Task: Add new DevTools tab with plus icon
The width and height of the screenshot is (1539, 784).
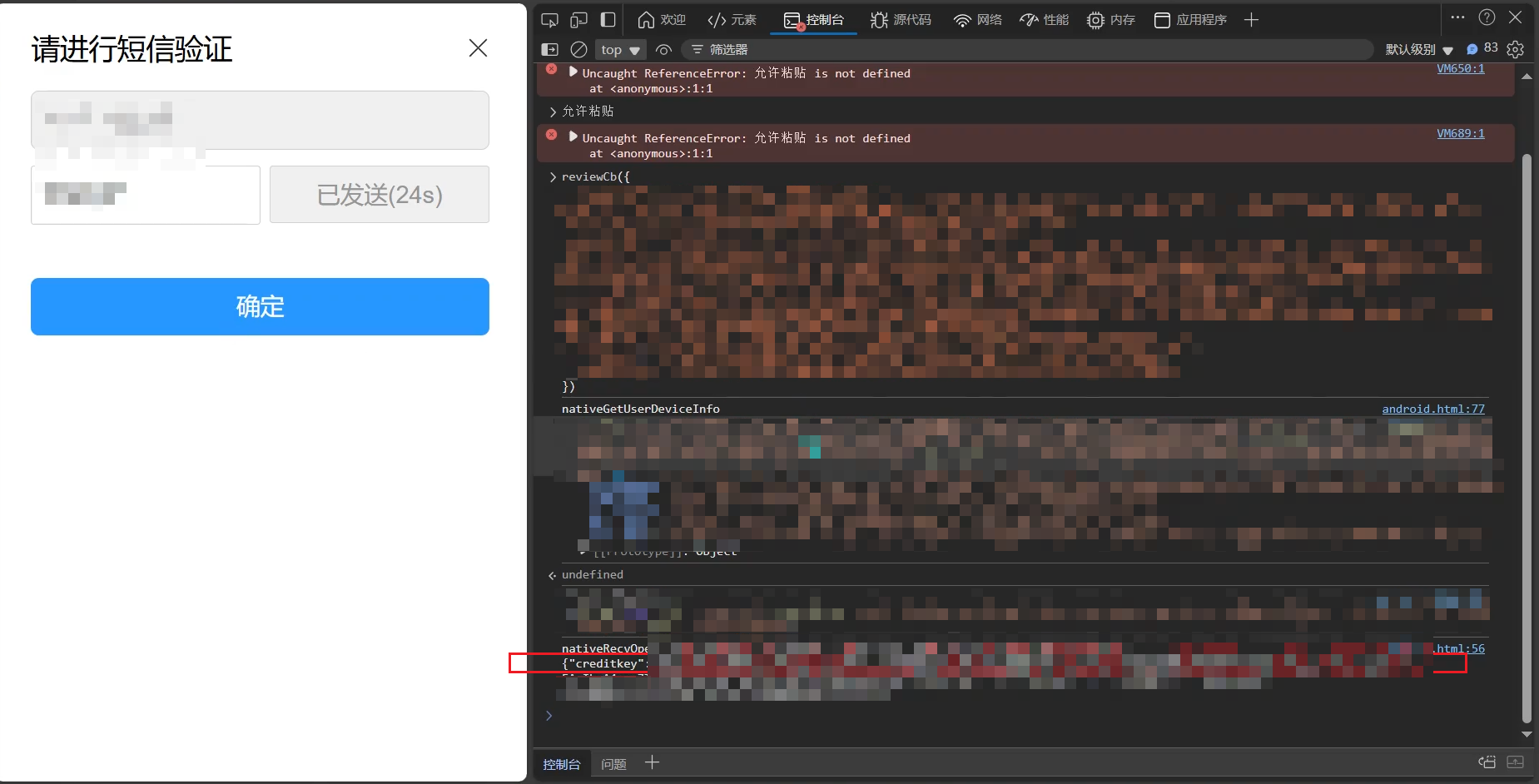Action: click(x=1251, y=20)
